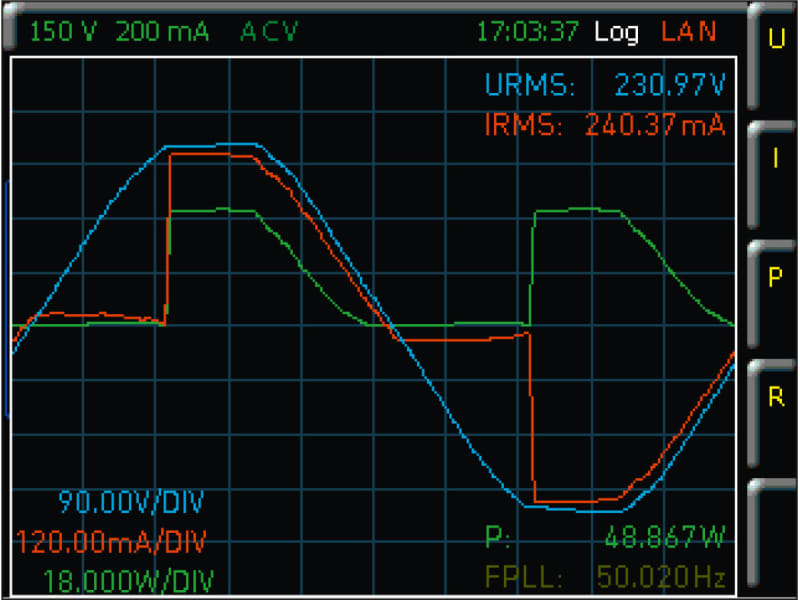Click the URMS label
The height and width of the screenshot is (600, 800).
[x=530, y=85]
